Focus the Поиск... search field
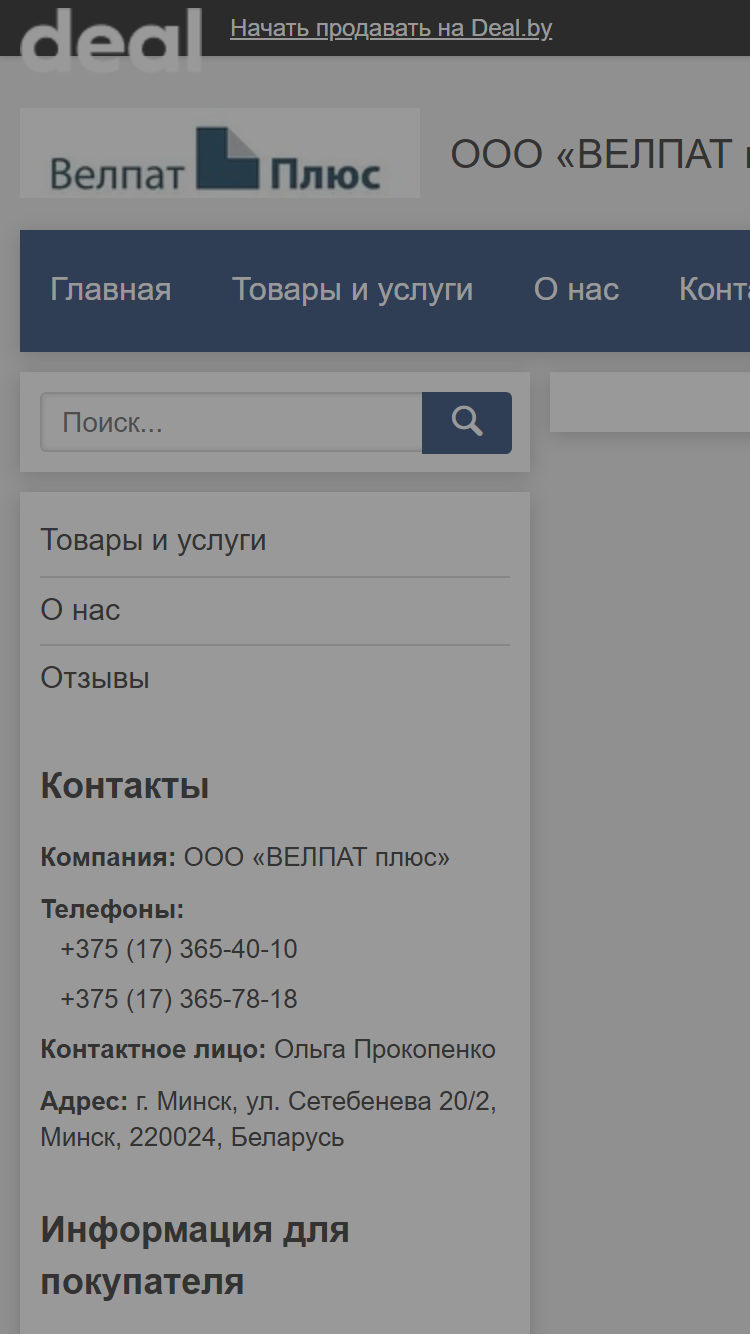The image size is (750, 1334). [231, 422]
